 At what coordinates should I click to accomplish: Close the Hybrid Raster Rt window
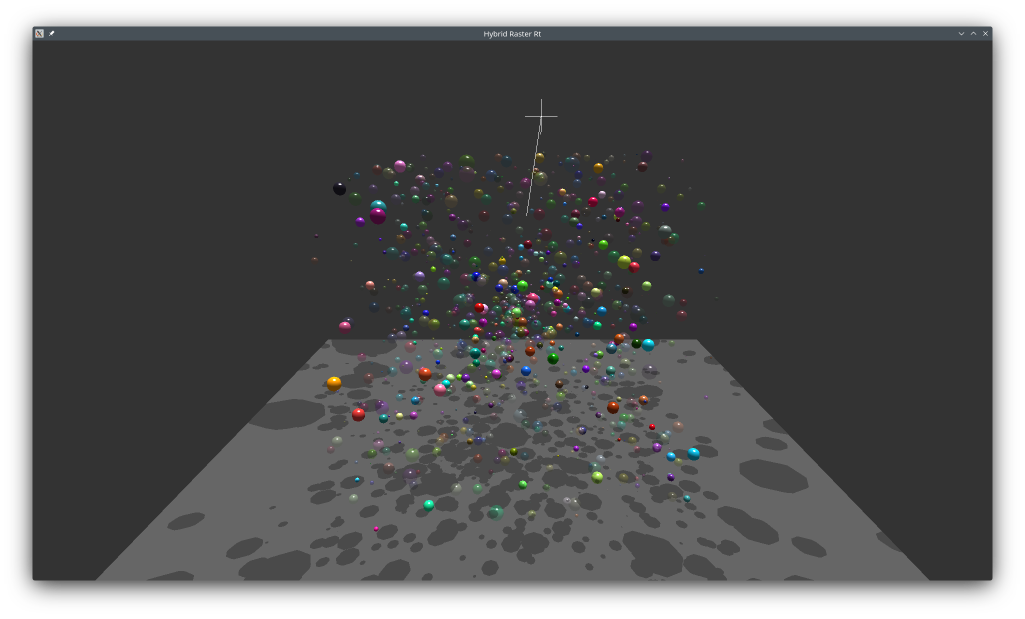click(x=985, y=33)
